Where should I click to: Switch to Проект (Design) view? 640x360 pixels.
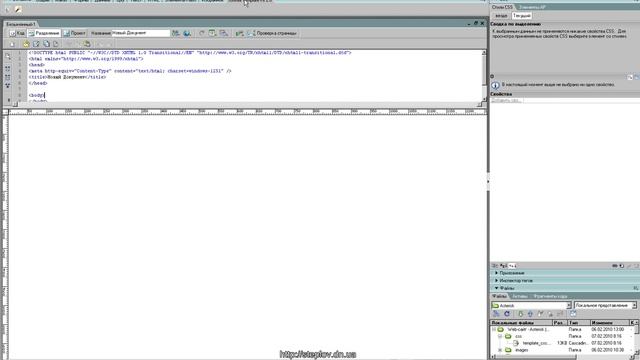click(x=74, y=33)
